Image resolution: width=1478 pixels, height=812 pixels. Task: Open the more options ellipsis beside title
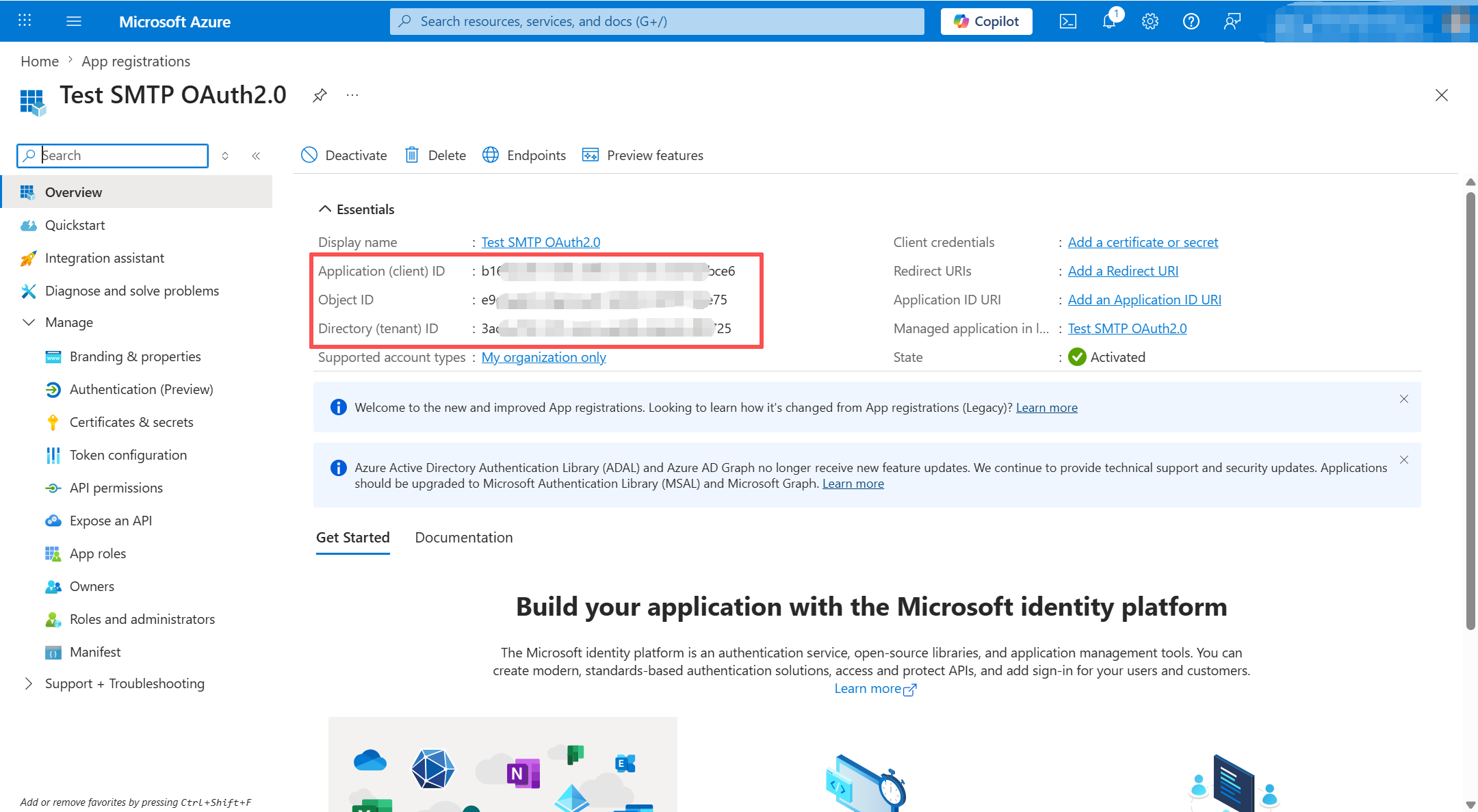click(x=352, y=95)
